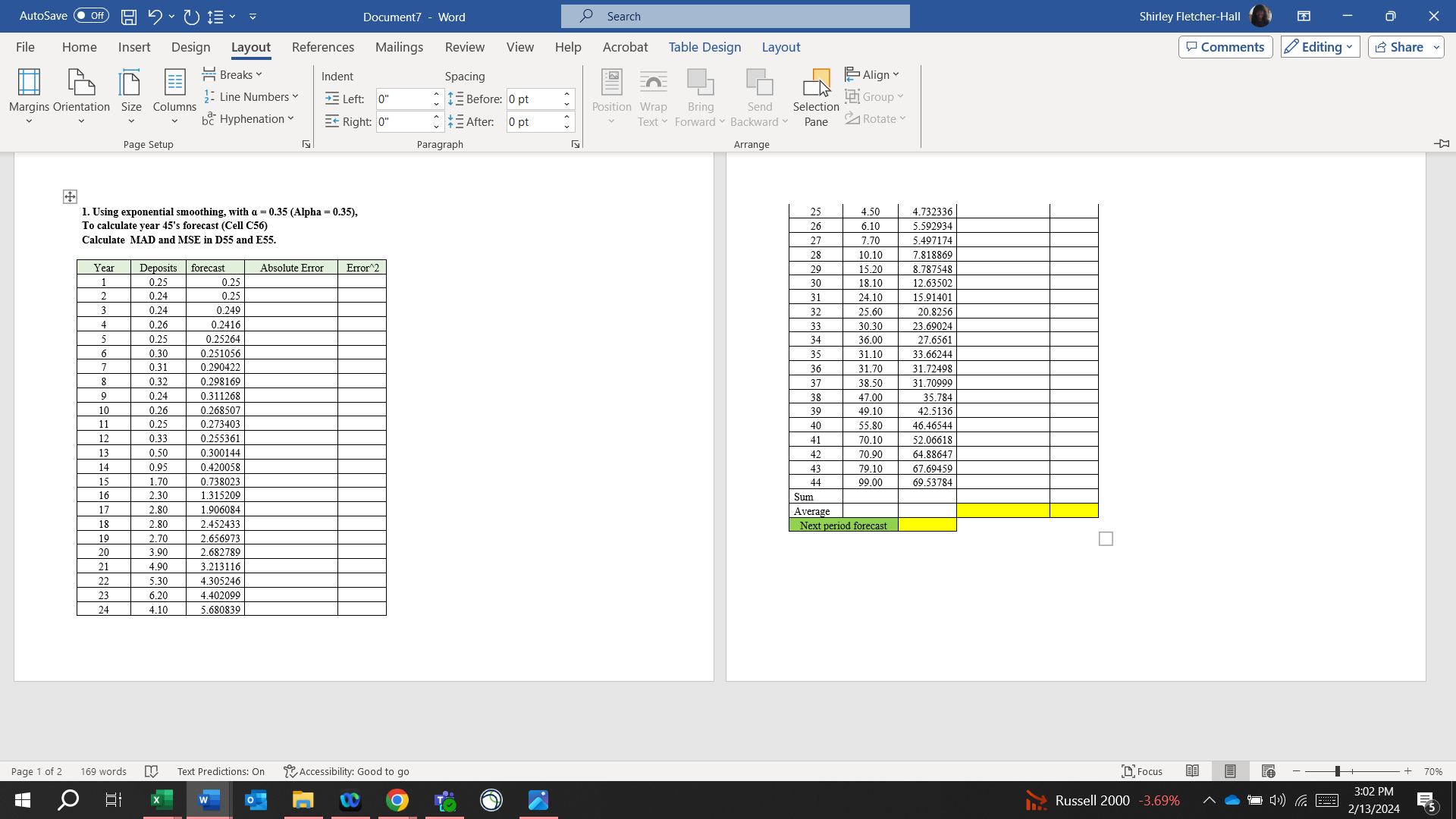Click the Comments button
The image size is (1456, 819).
1225,47
